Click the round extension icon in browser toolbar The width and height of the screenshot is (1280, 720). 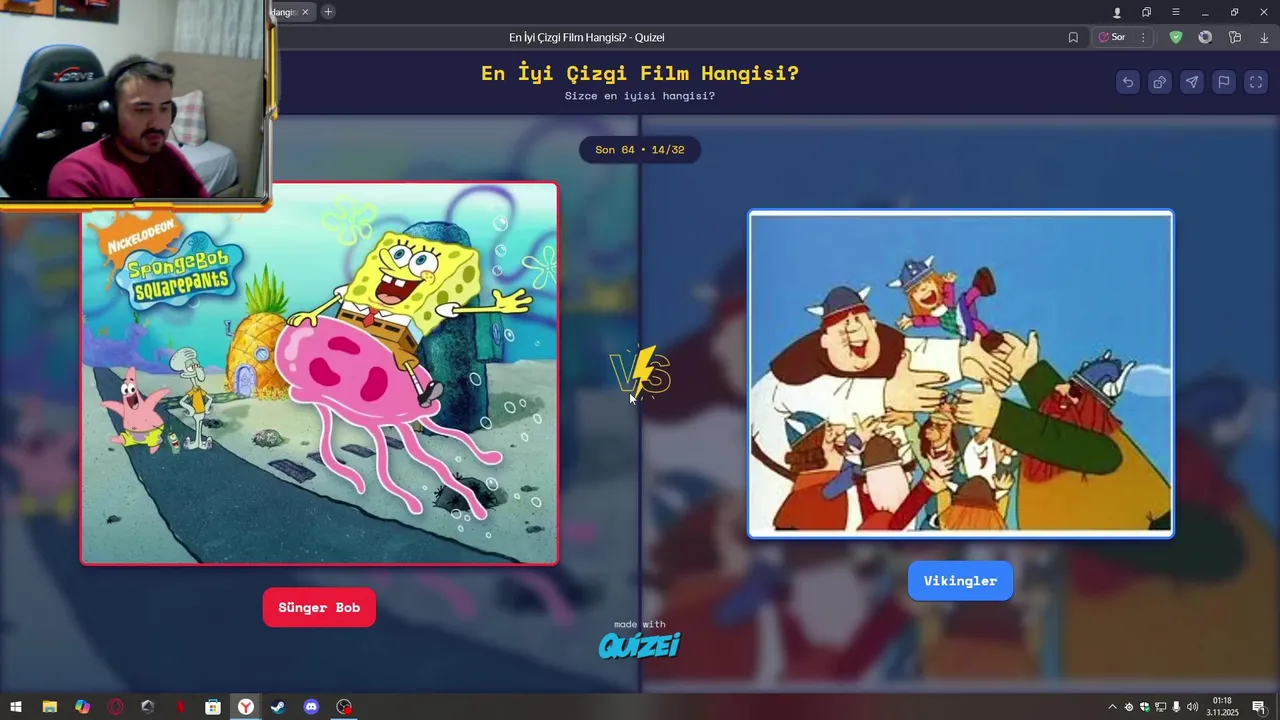click(x=1205, y=37)
